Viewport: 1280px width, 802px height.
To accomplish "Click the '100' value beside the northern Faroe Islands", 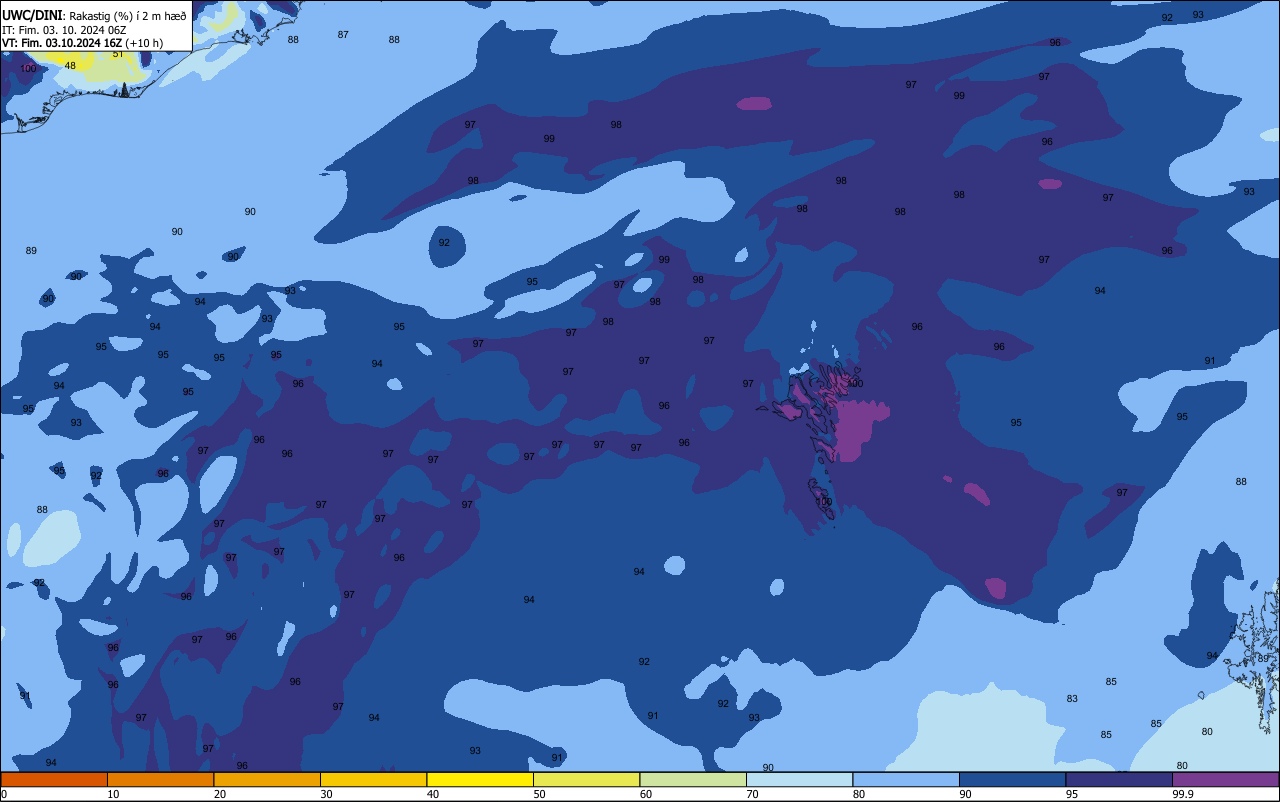I will tap(854, 384).
